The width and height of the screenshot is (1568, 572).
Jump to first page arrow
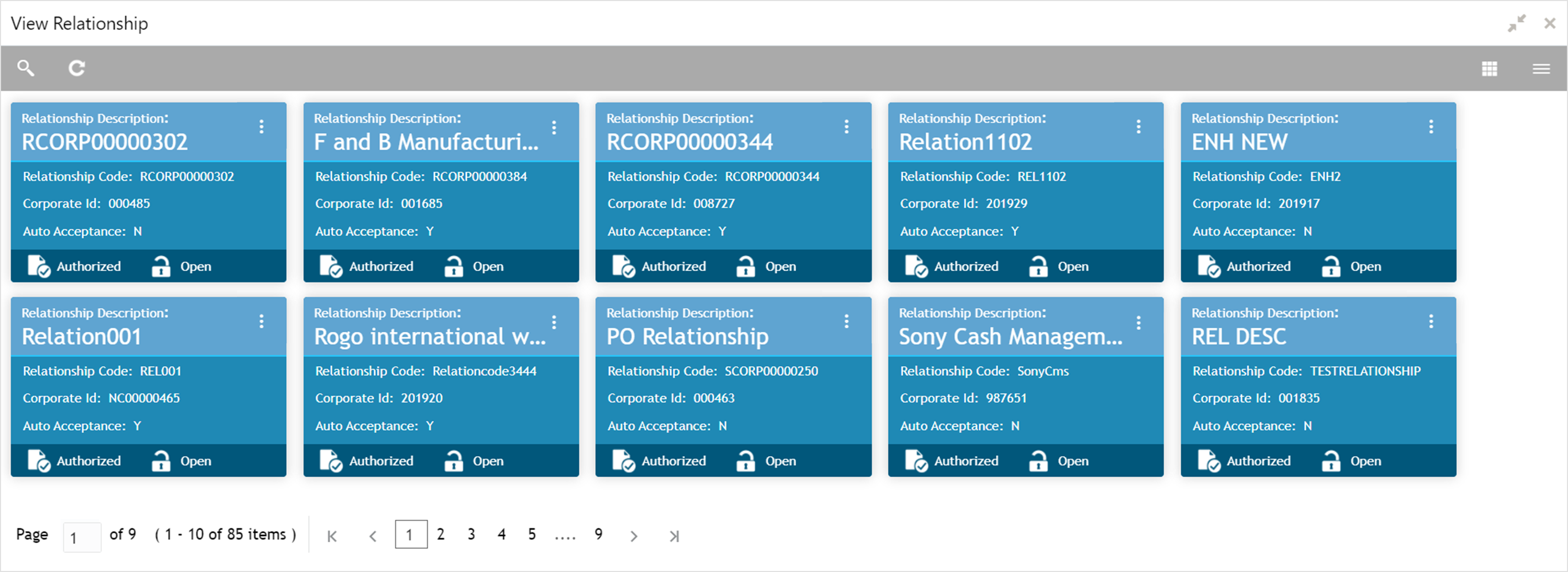[332, 536]
